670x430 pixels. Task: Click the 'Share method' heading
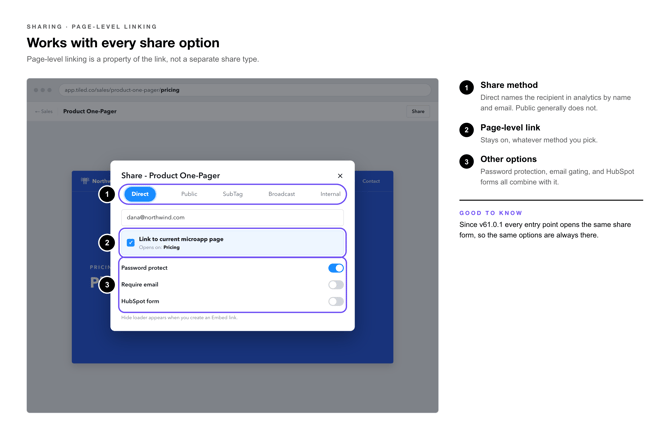point(509,85)
